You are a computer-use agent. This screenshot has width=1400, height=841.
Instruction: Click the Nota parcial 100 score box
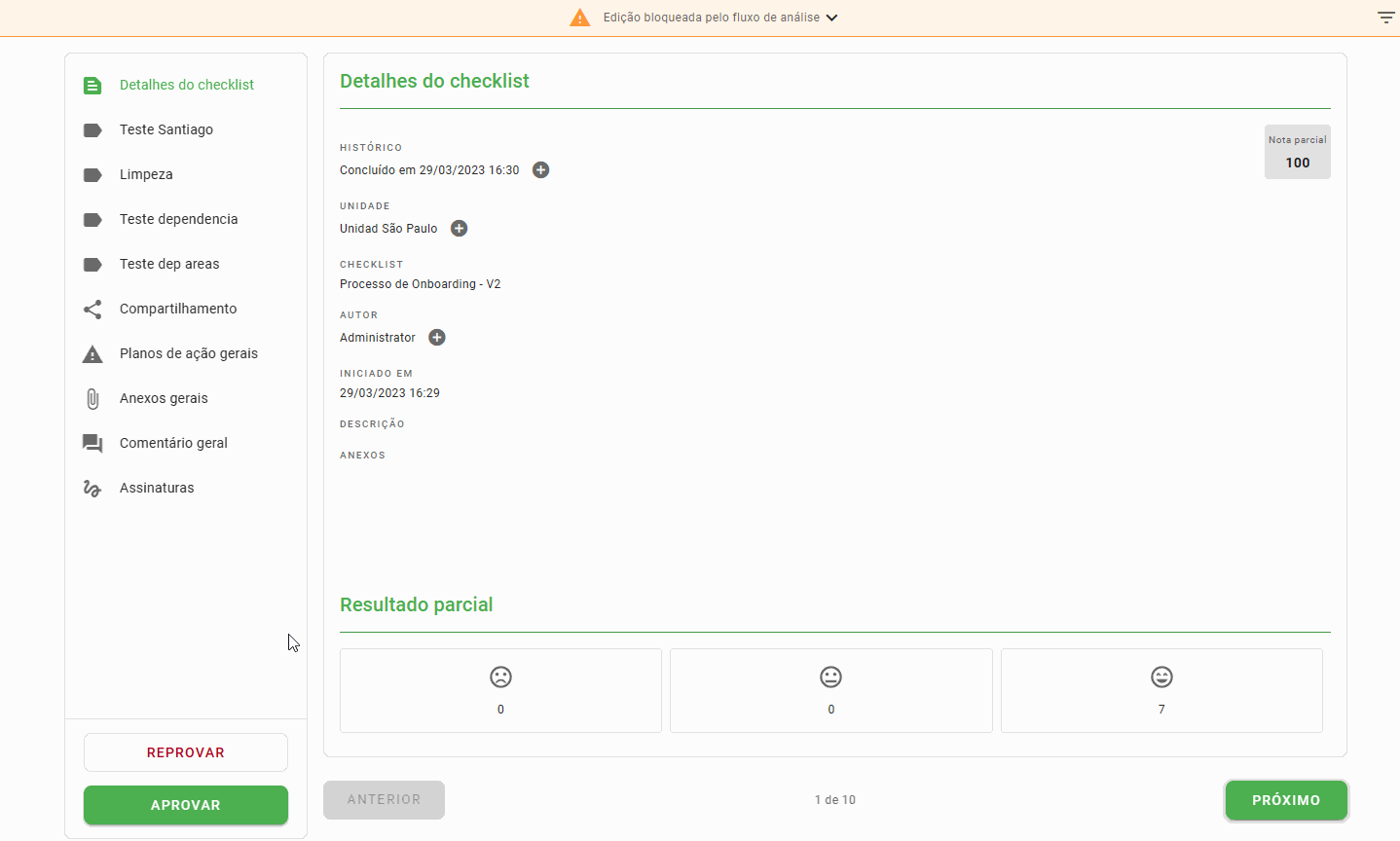(1297, 152)
